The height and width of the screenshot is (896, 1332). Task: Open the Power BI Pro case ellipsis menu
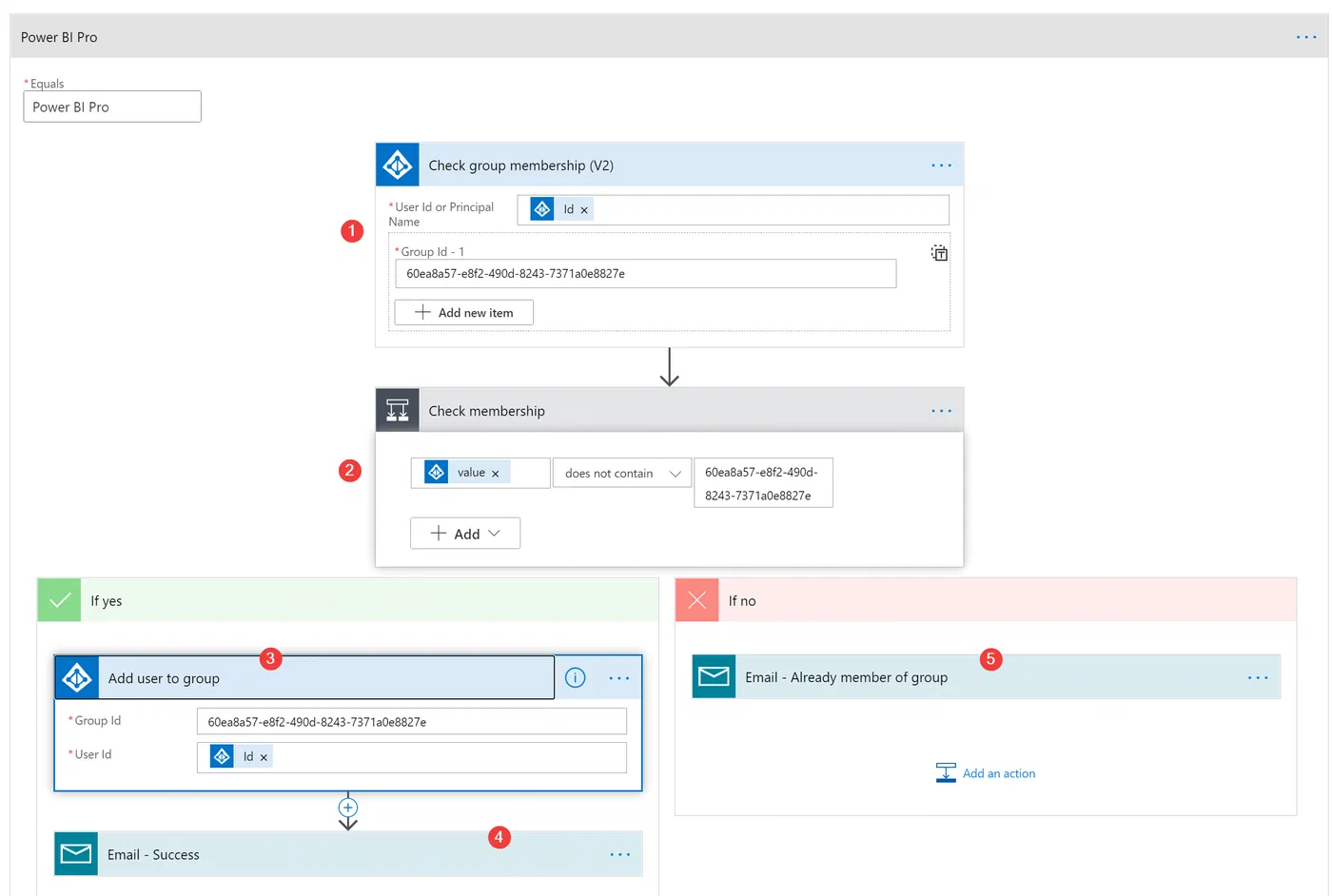tap(1306, 37)
